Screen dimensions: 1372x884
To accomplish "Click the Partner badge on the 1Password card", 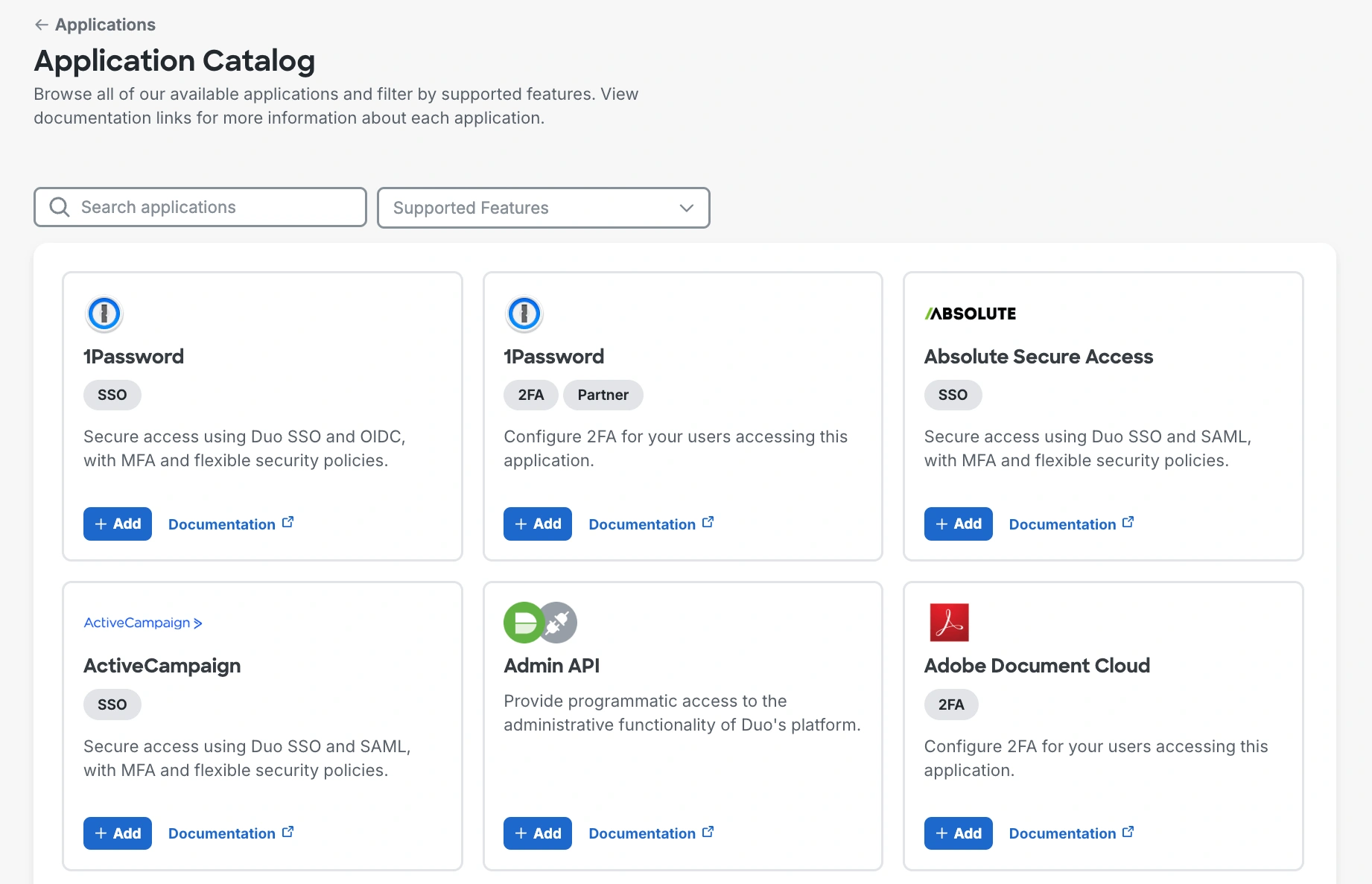I will 603,395.
